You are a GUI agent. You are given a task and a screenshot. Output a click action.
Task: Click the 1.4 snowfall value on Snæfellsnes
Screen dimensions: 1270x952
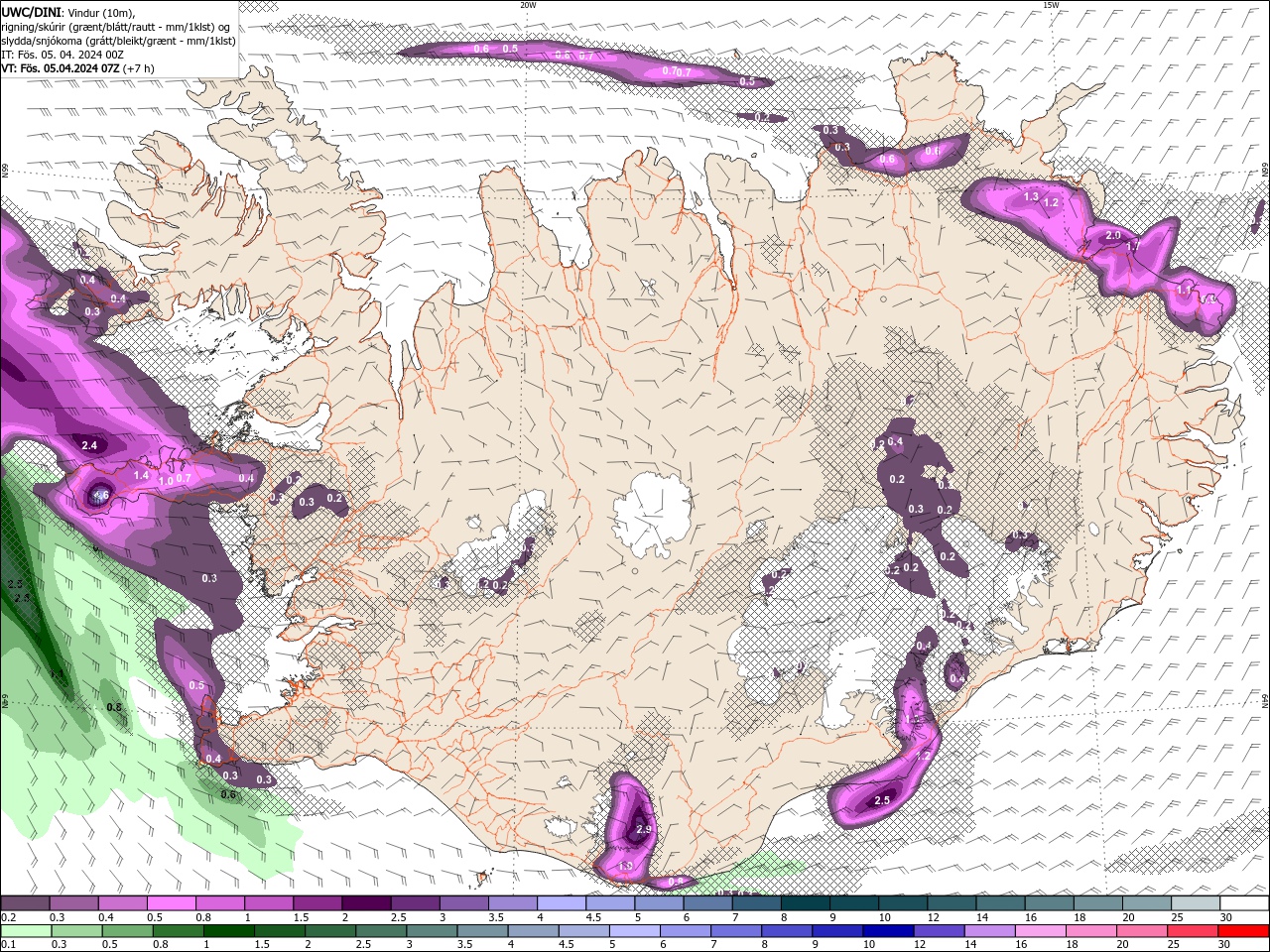141,476
